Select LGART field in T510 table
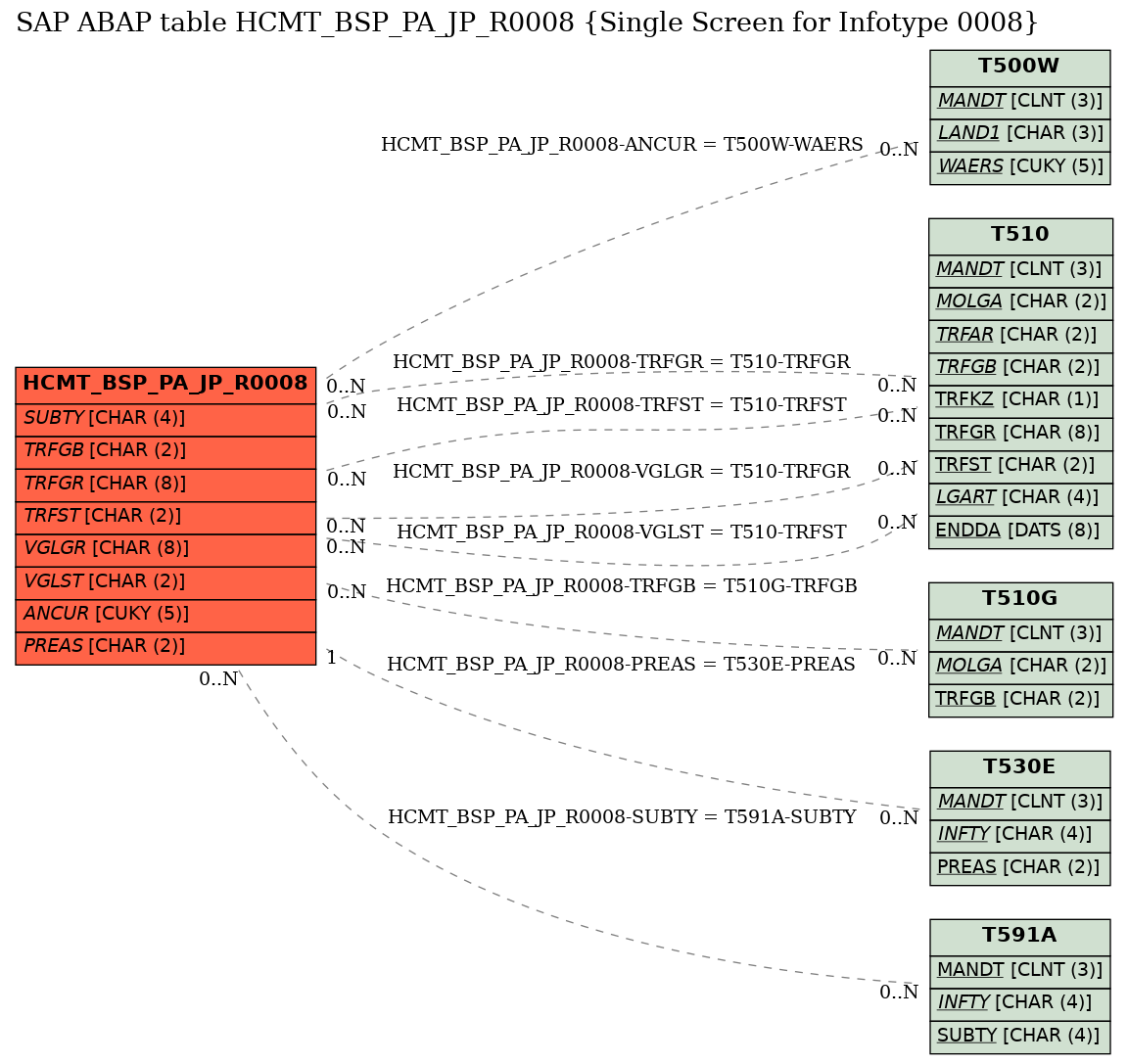Screen dimensions: 1128x1064 point(1020,498)
